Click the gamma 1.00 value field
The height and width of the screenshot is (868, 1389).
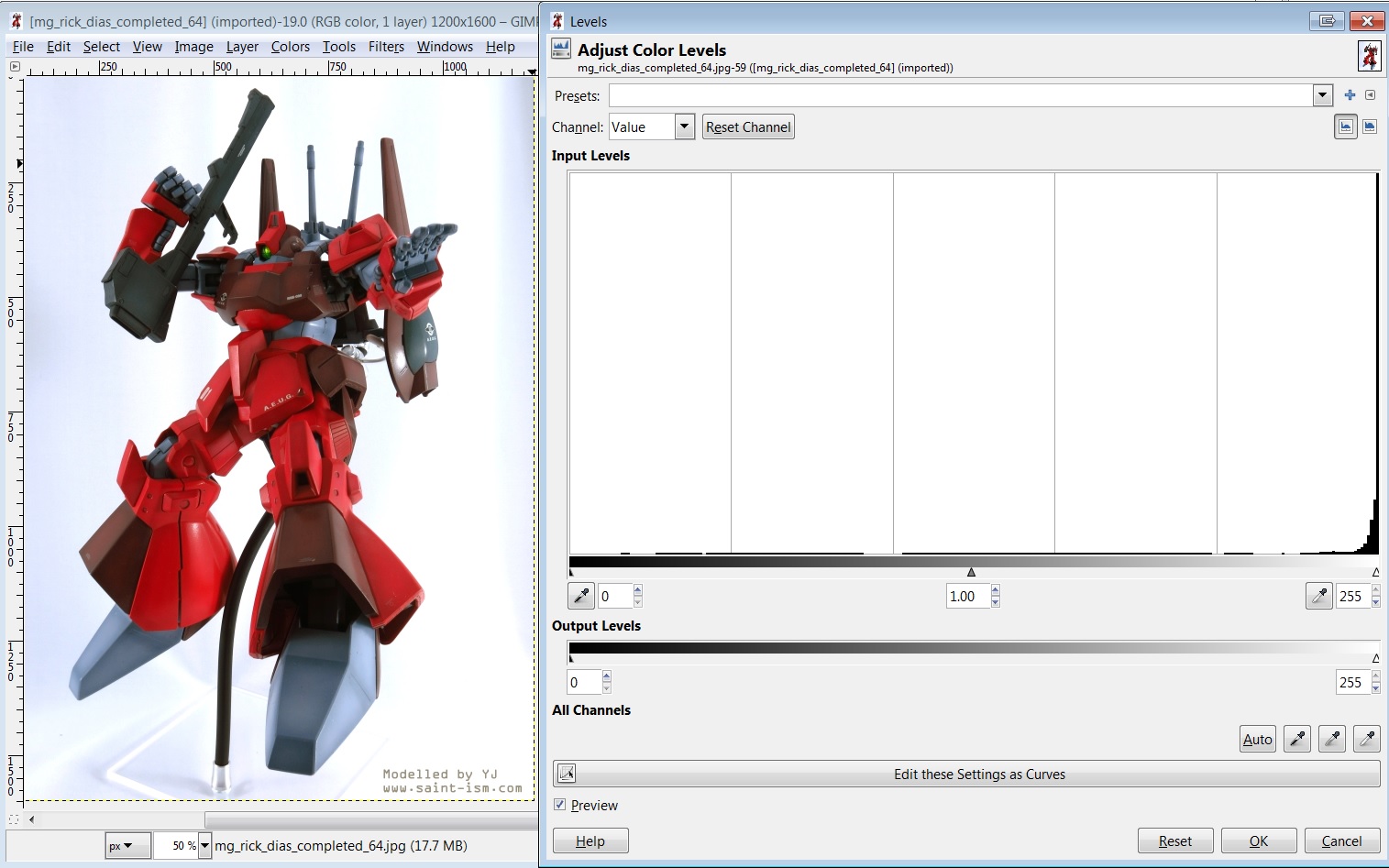pyautogui.click(x=968, y=596)
